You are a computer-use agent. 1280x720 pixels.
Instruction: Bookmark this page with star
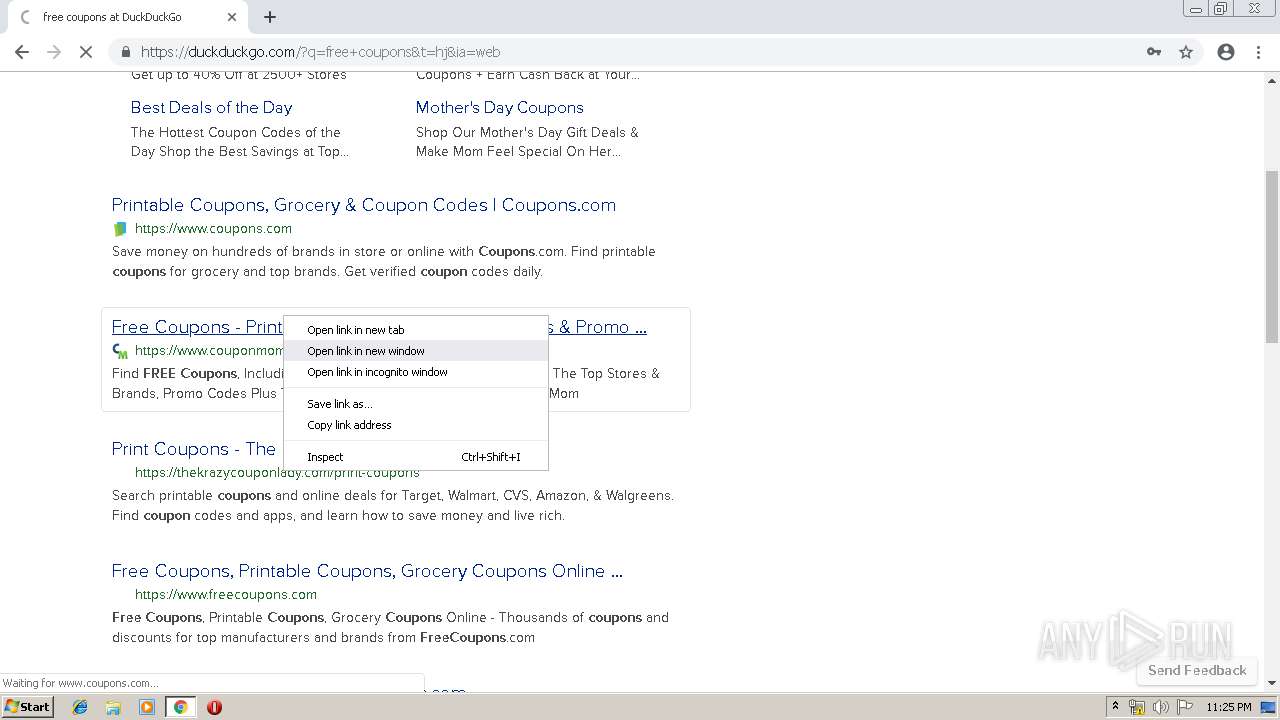pyautogui.click(x=1186, y=52)
